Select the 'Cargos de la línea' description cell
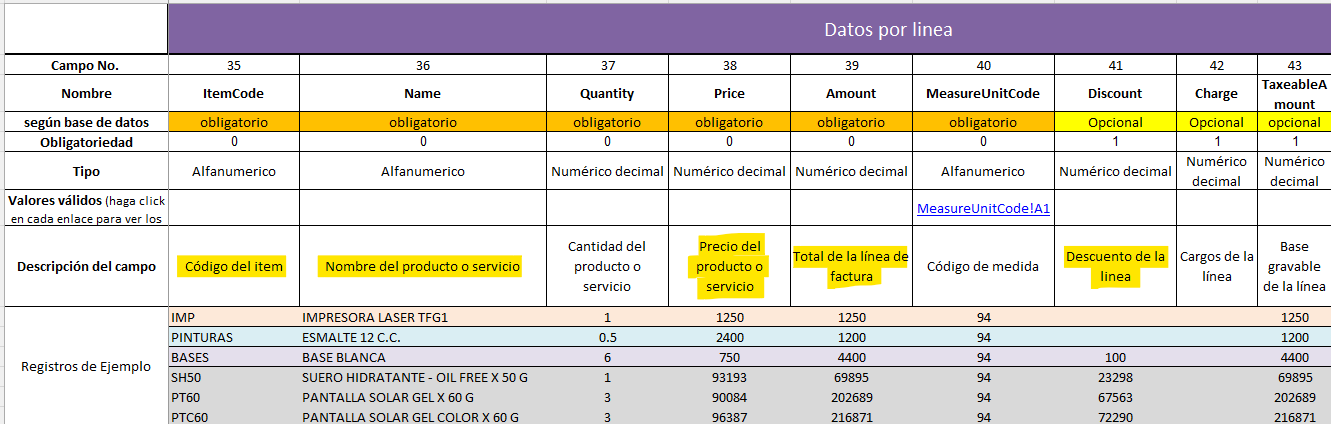Image resolution: width=1331 pixels, height=424 pixels. (x=1216, y=266)
